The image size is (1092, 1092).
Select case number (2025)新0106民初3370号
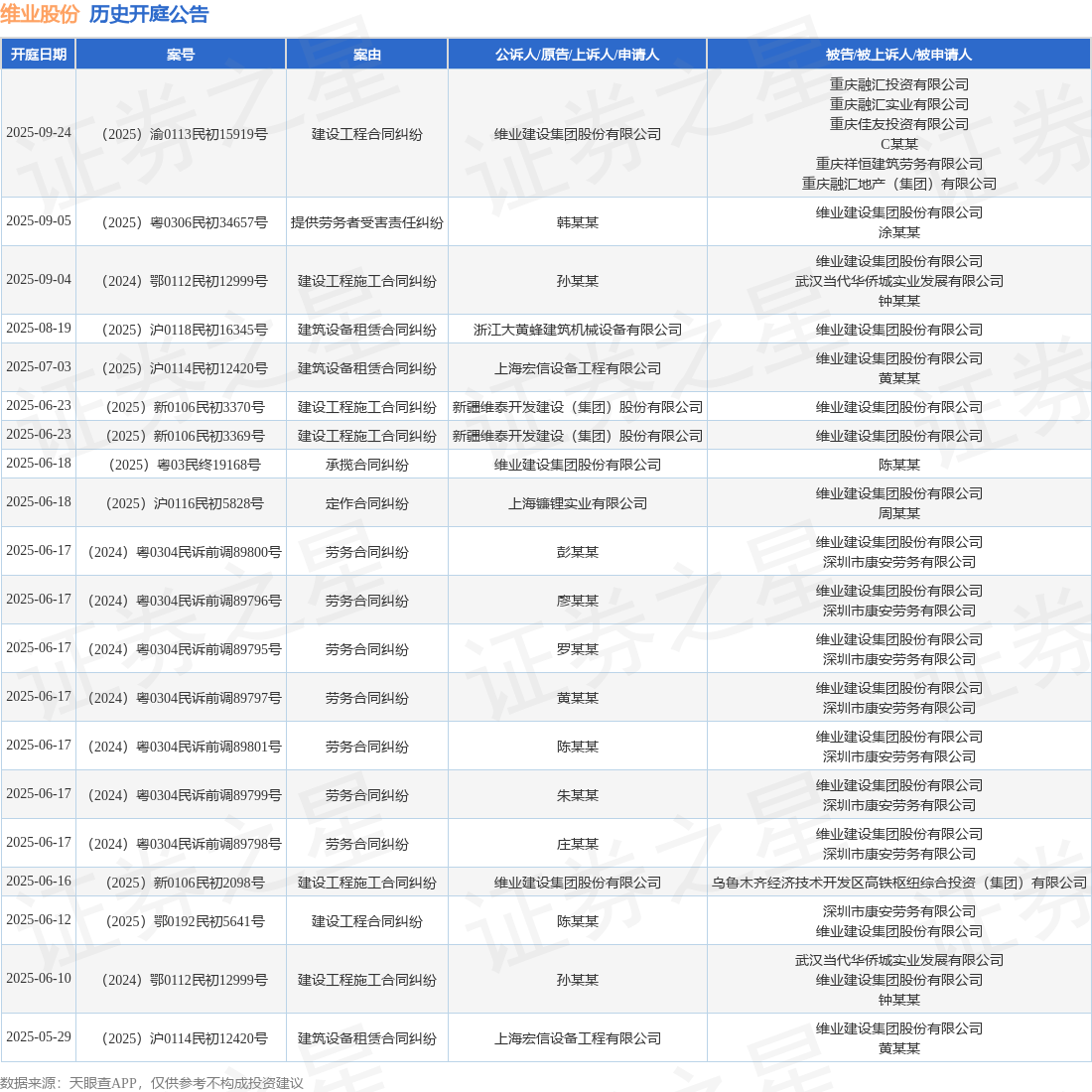pos(185,407)
